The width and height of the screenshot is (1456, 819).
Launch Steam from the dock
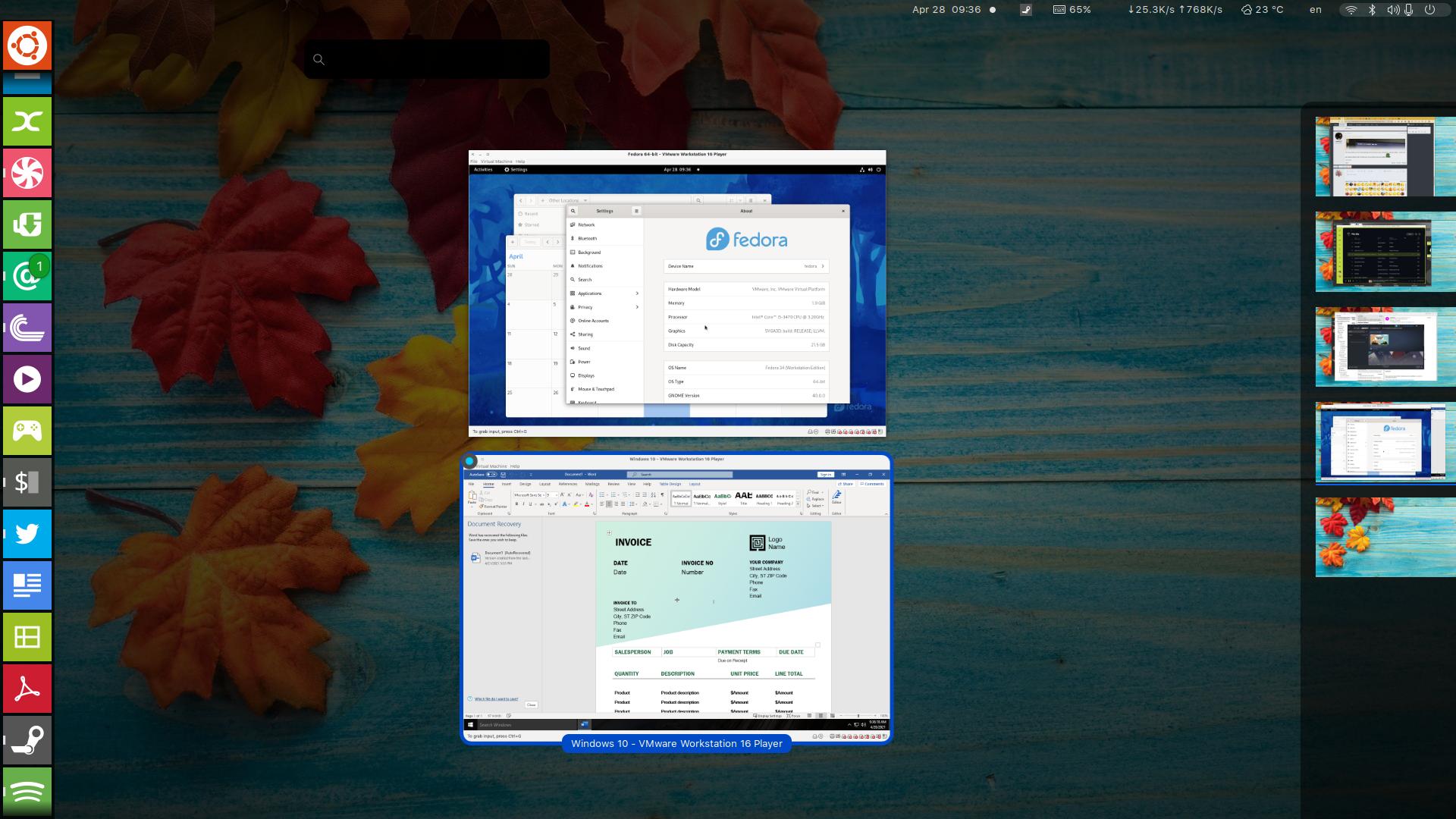coord(27,740)
